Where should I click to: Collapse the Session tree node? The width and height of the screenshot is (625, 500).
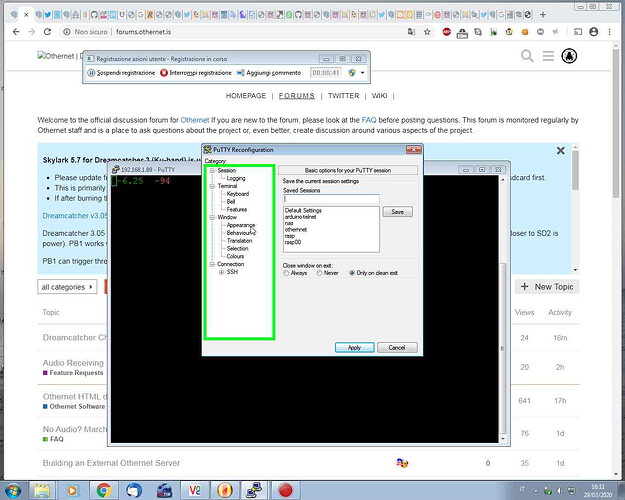point(212,170)
